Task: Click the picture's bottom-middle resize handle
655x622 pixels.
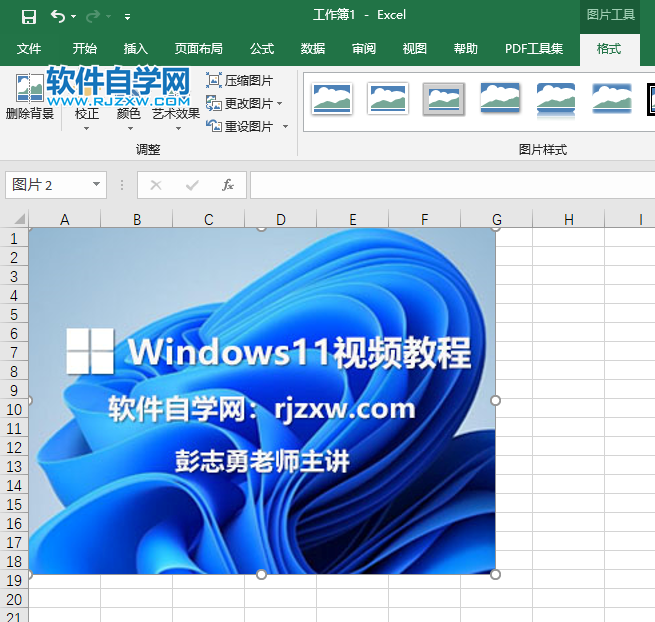Action: (261, 574)
